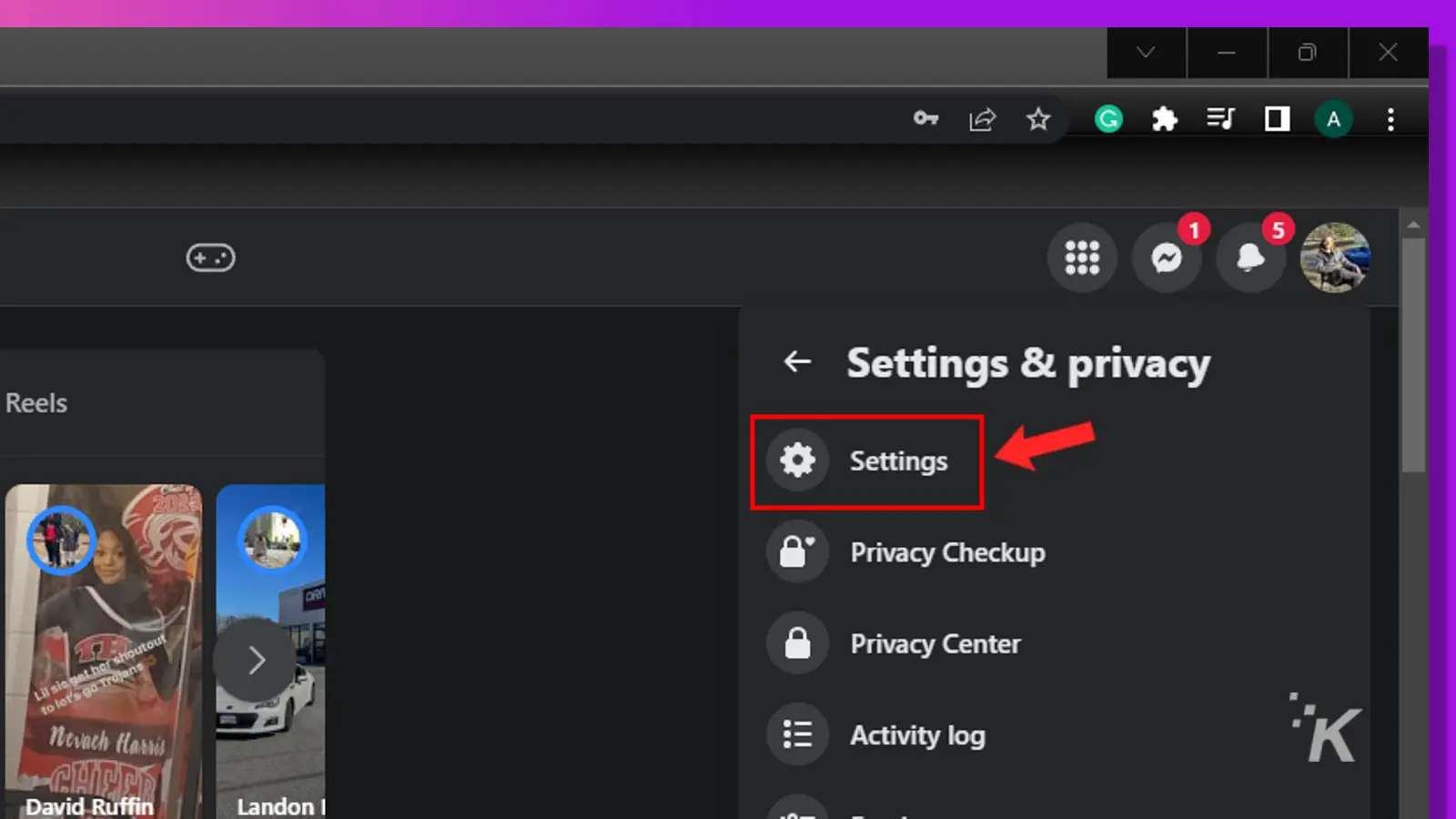The width and height of the screenshot is (1456, 819).
Task: Open the notifications bell
Action: point(1251,258)
